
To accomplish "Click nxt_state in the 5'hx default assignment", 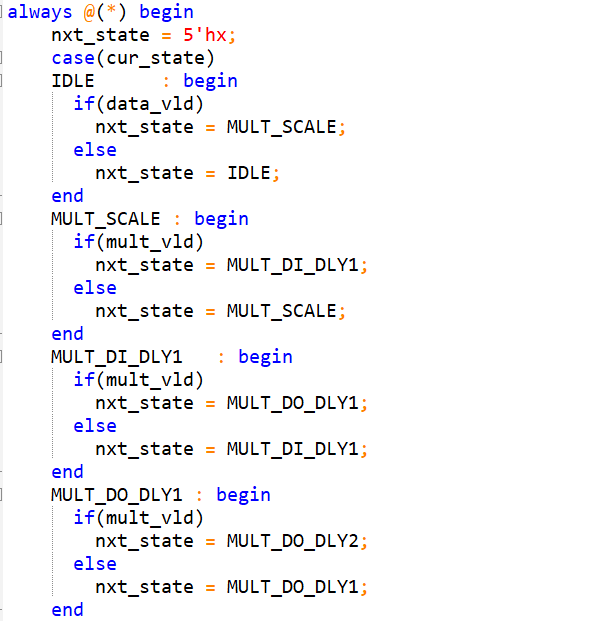I will [101, 36].
